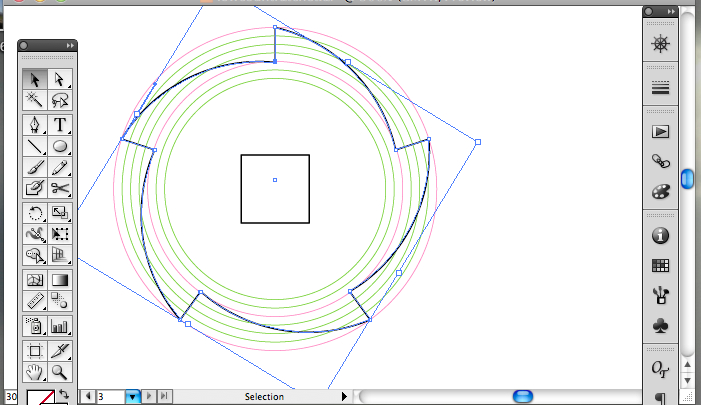Select the Perspective Grid tool
Screen dimensions: 701x405
click(59, 255)
